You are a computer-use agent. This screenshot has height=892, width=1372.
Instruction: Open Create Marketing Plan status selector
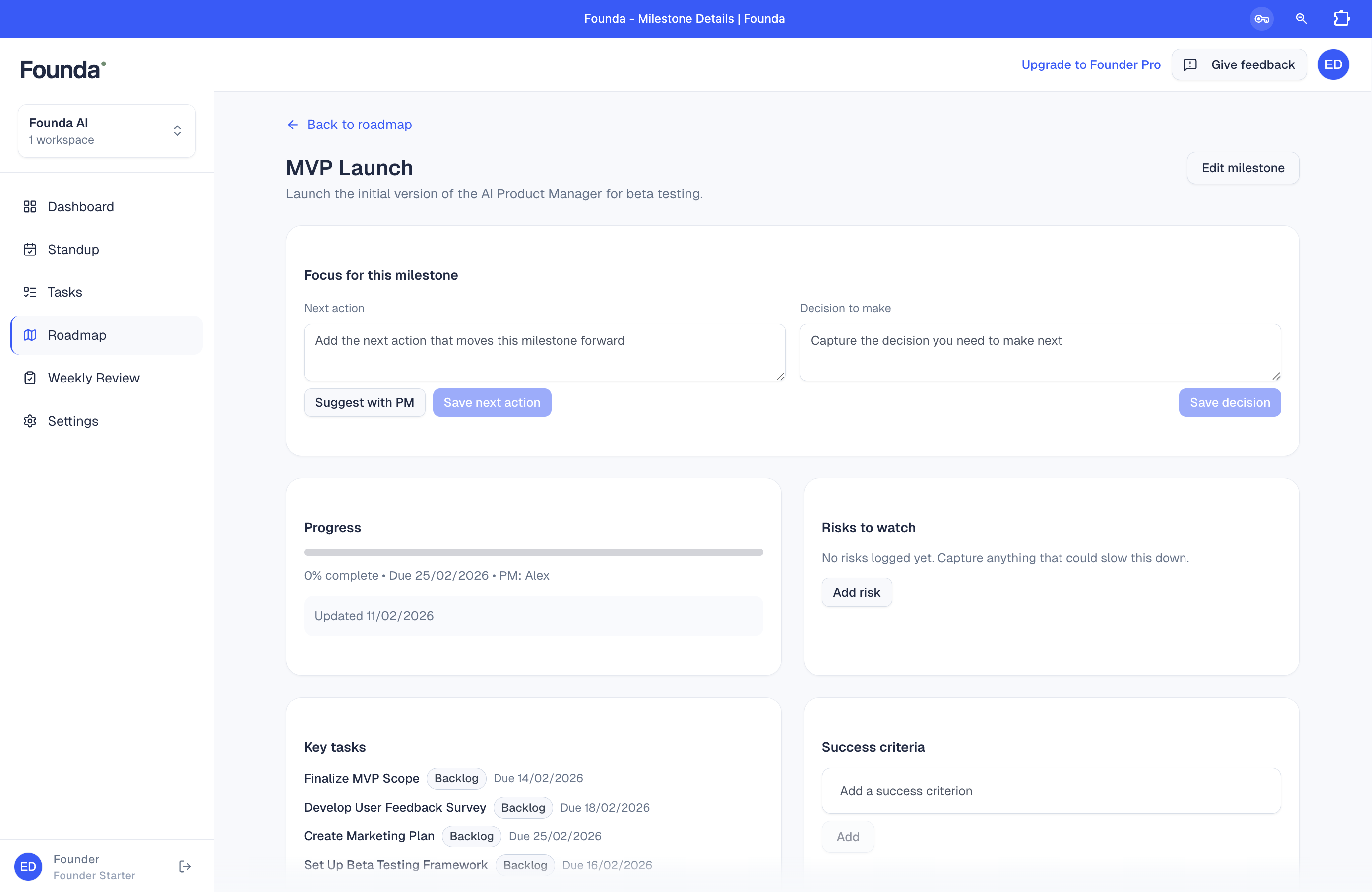point(472,836)
